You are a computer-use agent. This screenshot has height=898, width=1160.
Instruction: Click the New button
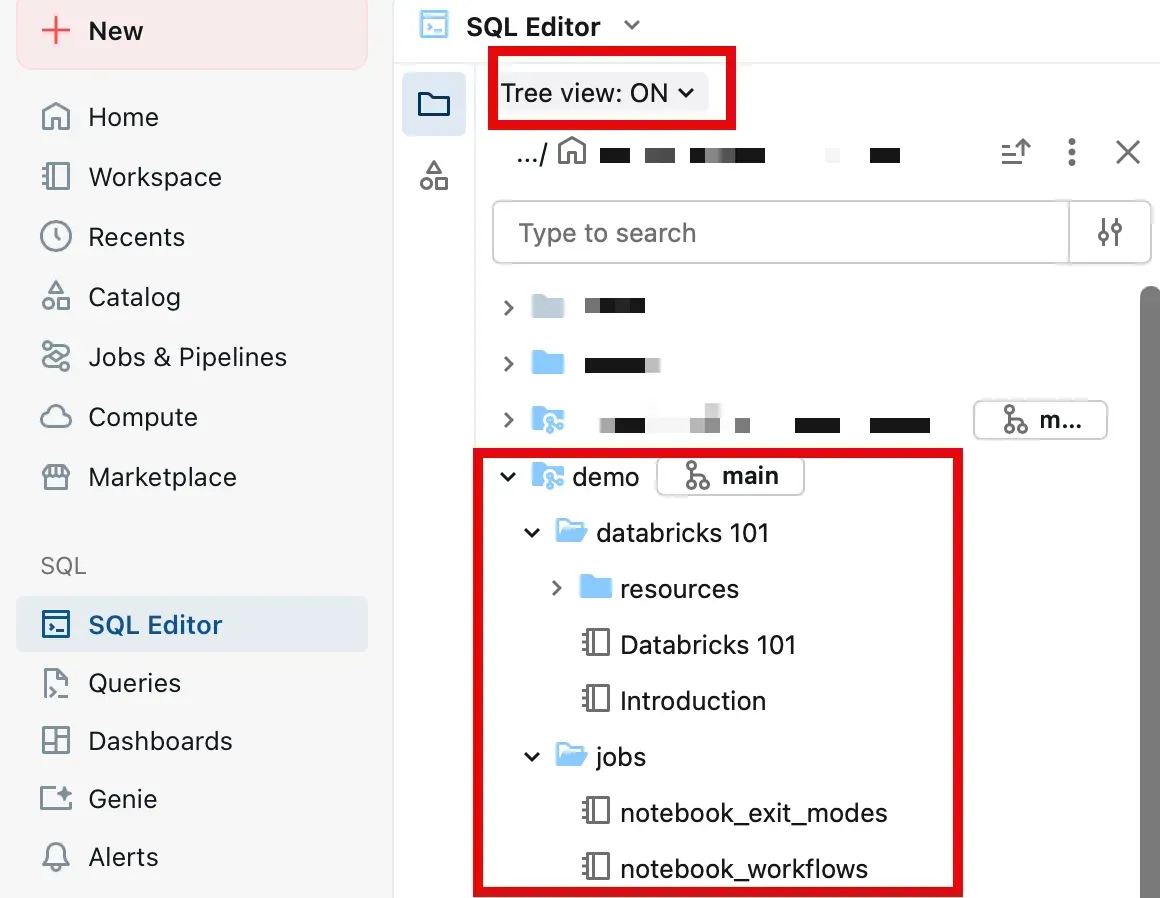click(192, 31)
